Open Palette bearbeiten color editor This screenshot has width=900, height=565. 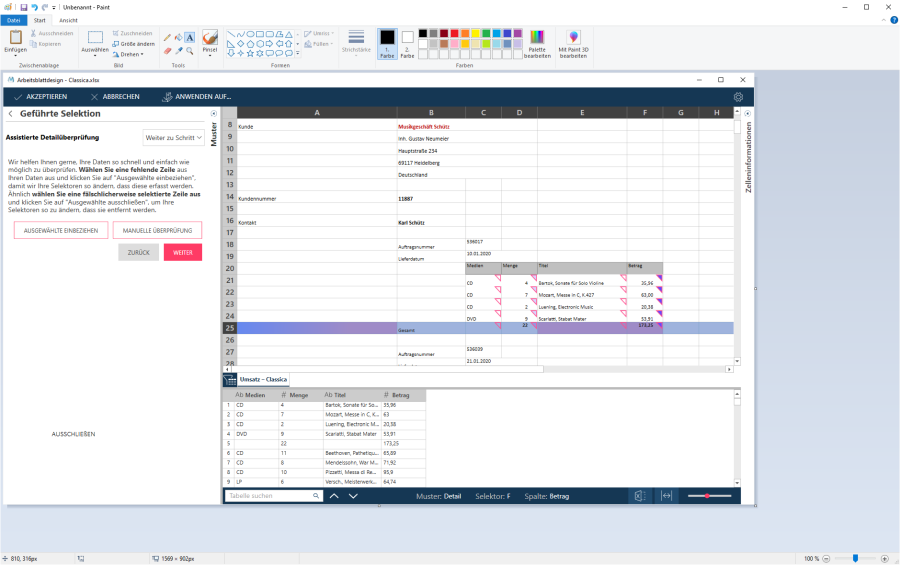pos(537,44)
